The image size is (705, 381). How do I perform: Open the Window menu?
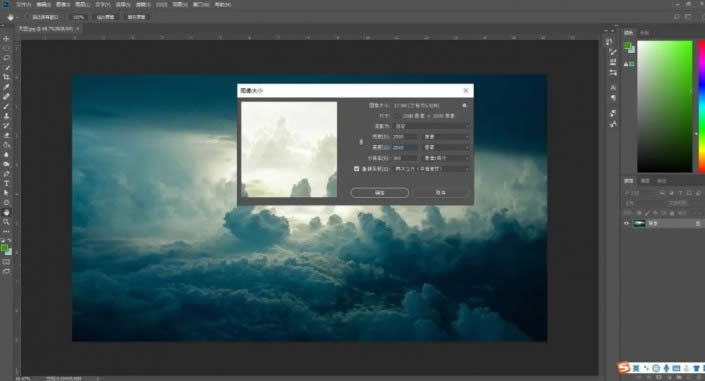[x=201, y=4]
